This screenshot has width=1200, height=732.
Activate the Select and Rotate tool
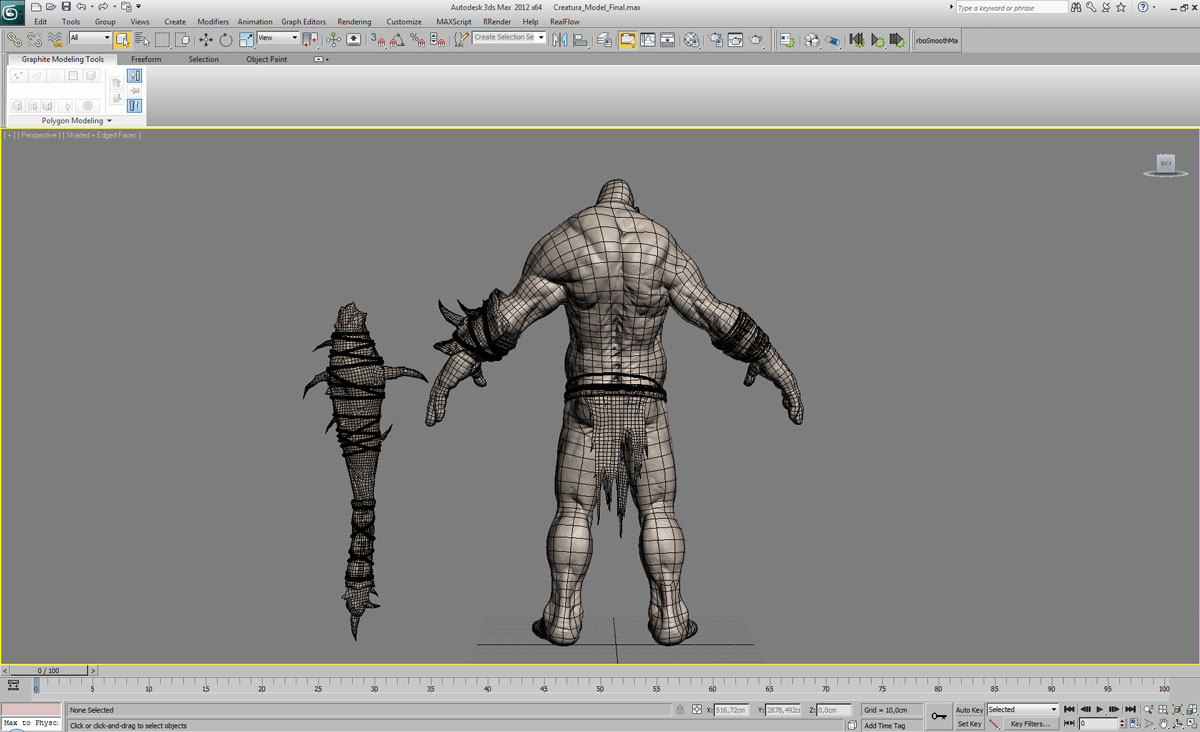(226, 40)
